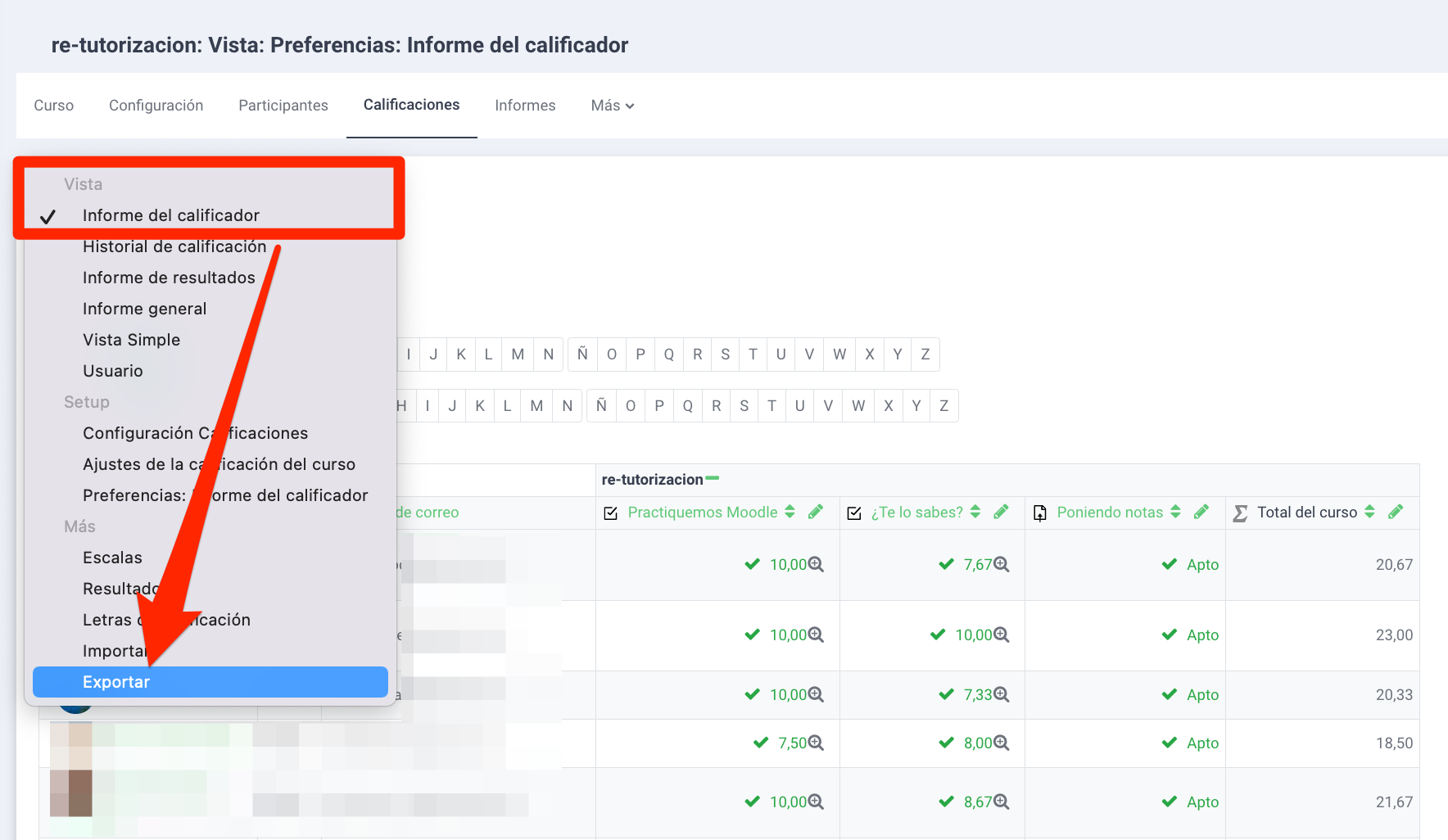Open the Participantes tab
The image size is (1448, 840).
(283, 106)
